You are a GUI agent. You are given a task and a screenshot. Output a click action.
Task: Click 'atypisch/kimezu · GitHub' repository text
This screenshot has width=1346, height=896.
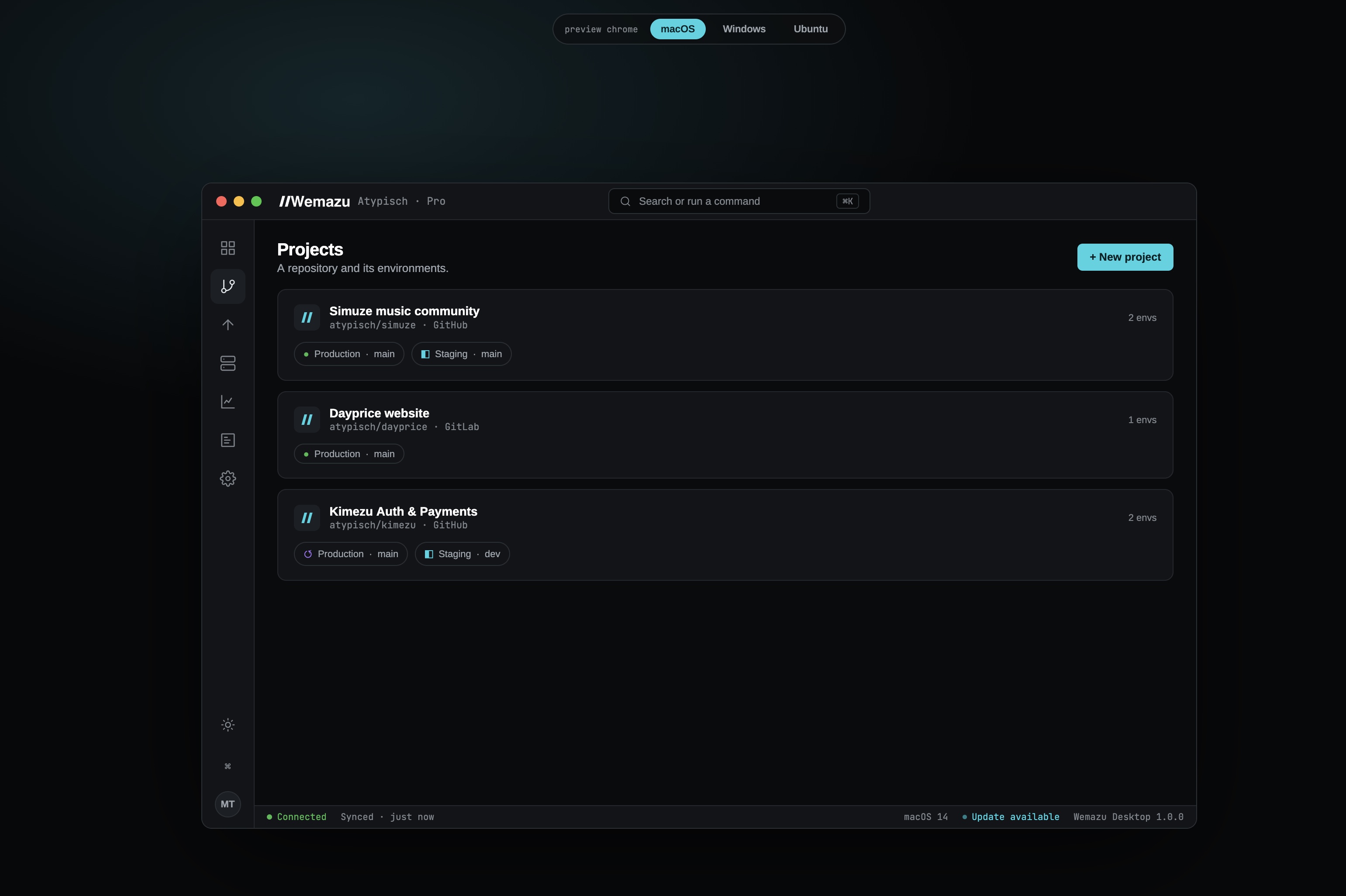tap(398, 525)
